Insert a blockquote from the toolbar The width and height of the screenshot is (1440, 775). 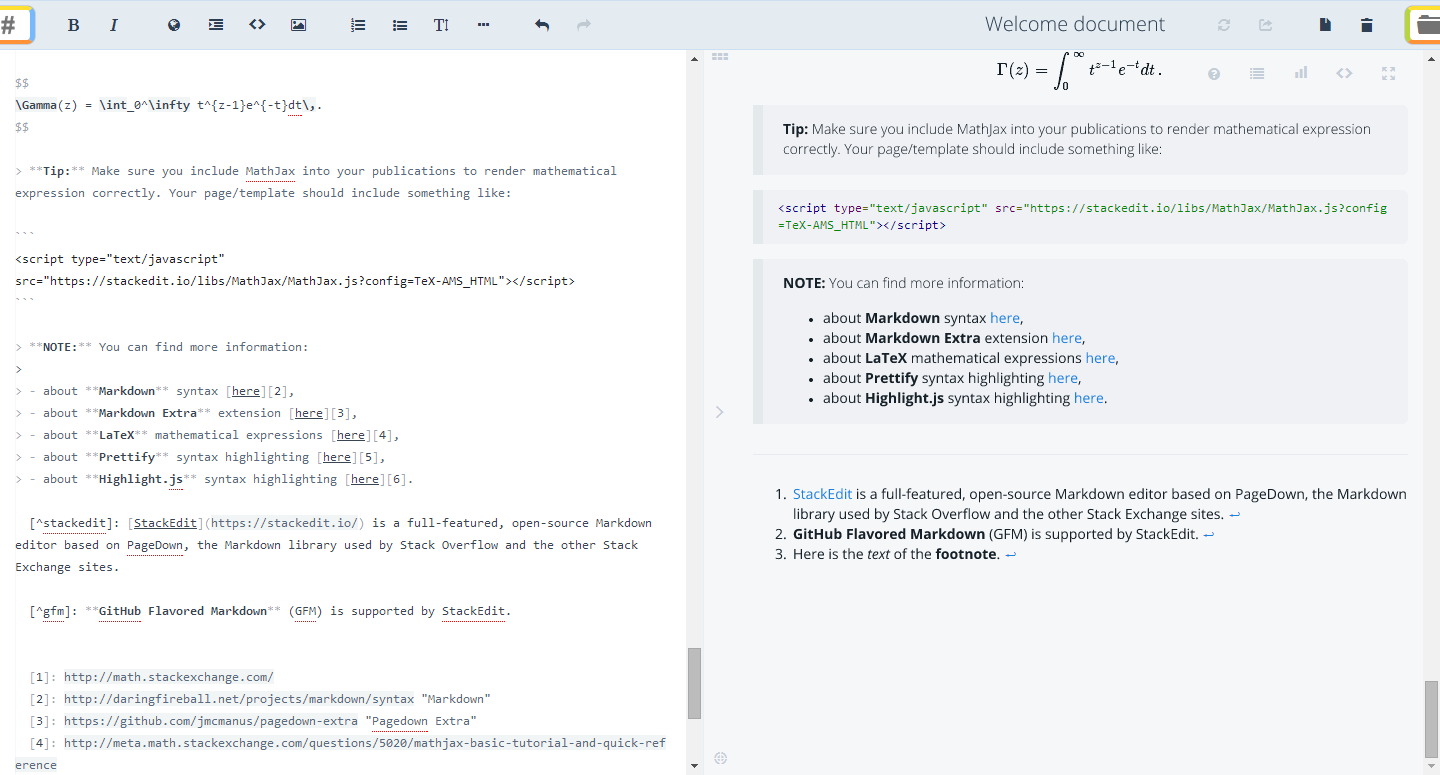coord(216,25)
